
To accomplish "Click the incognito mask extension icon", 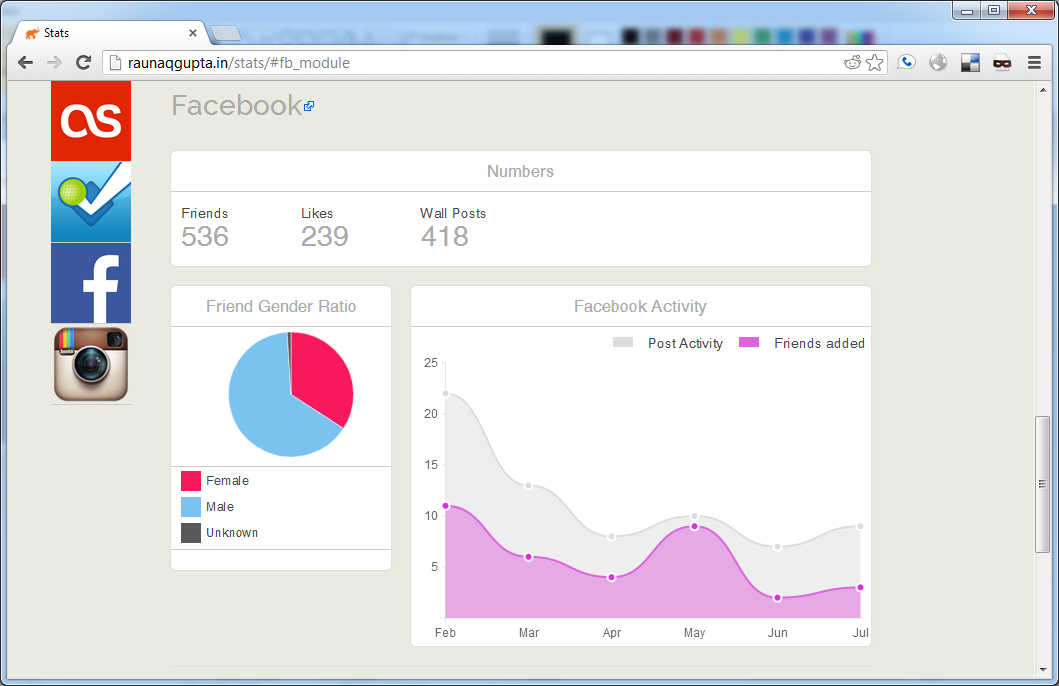I will tap(1002, 63).
